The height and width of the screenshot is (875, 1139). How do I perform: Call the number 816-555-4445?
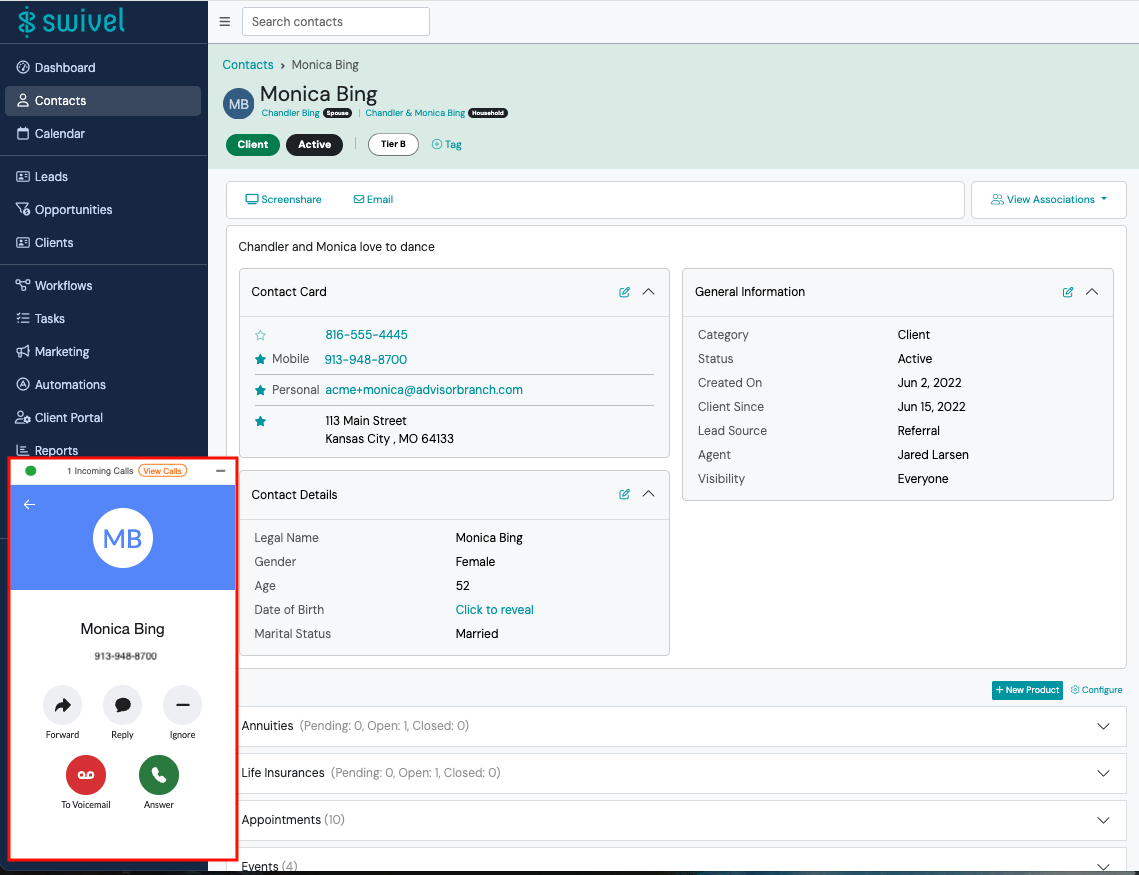tap(366, 335)
